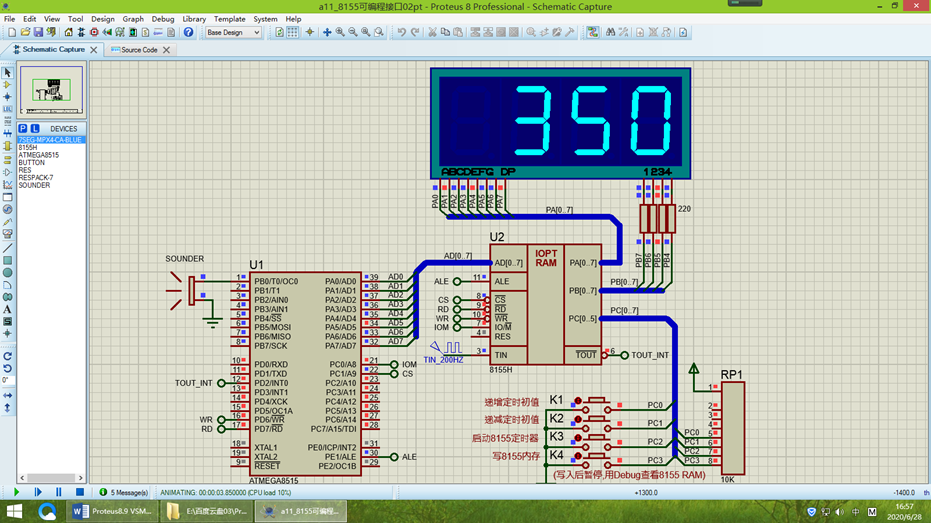Toggle the P pick devices button
The image size is (931, 524).
click(23, 128)
